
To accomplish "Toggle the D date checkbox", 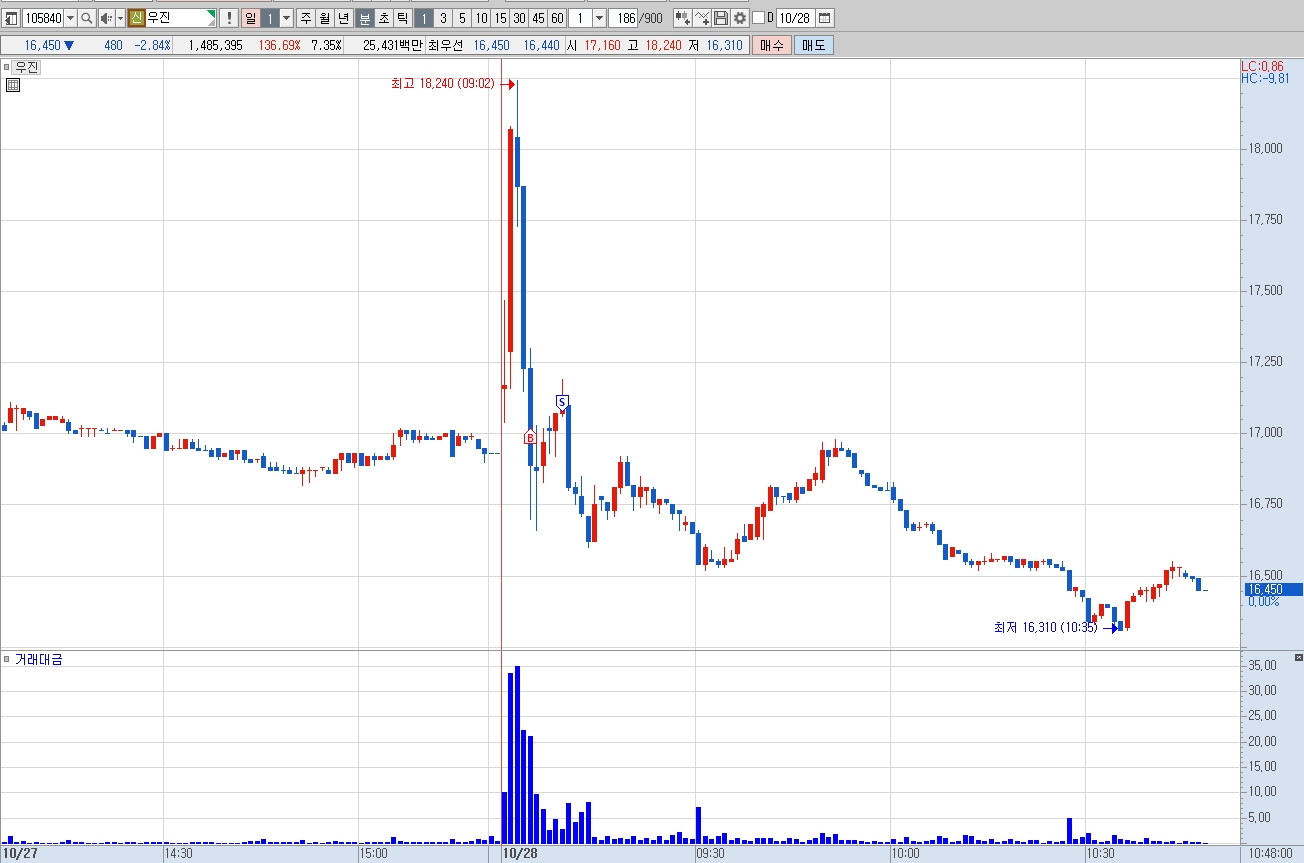I will click(x=758, y=18).
